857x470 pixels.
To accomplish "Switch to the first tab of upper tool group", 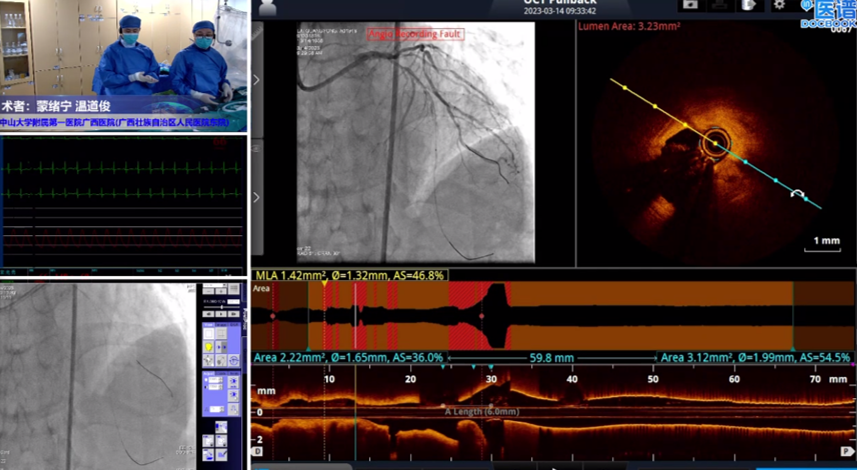I will coord(209,325).
